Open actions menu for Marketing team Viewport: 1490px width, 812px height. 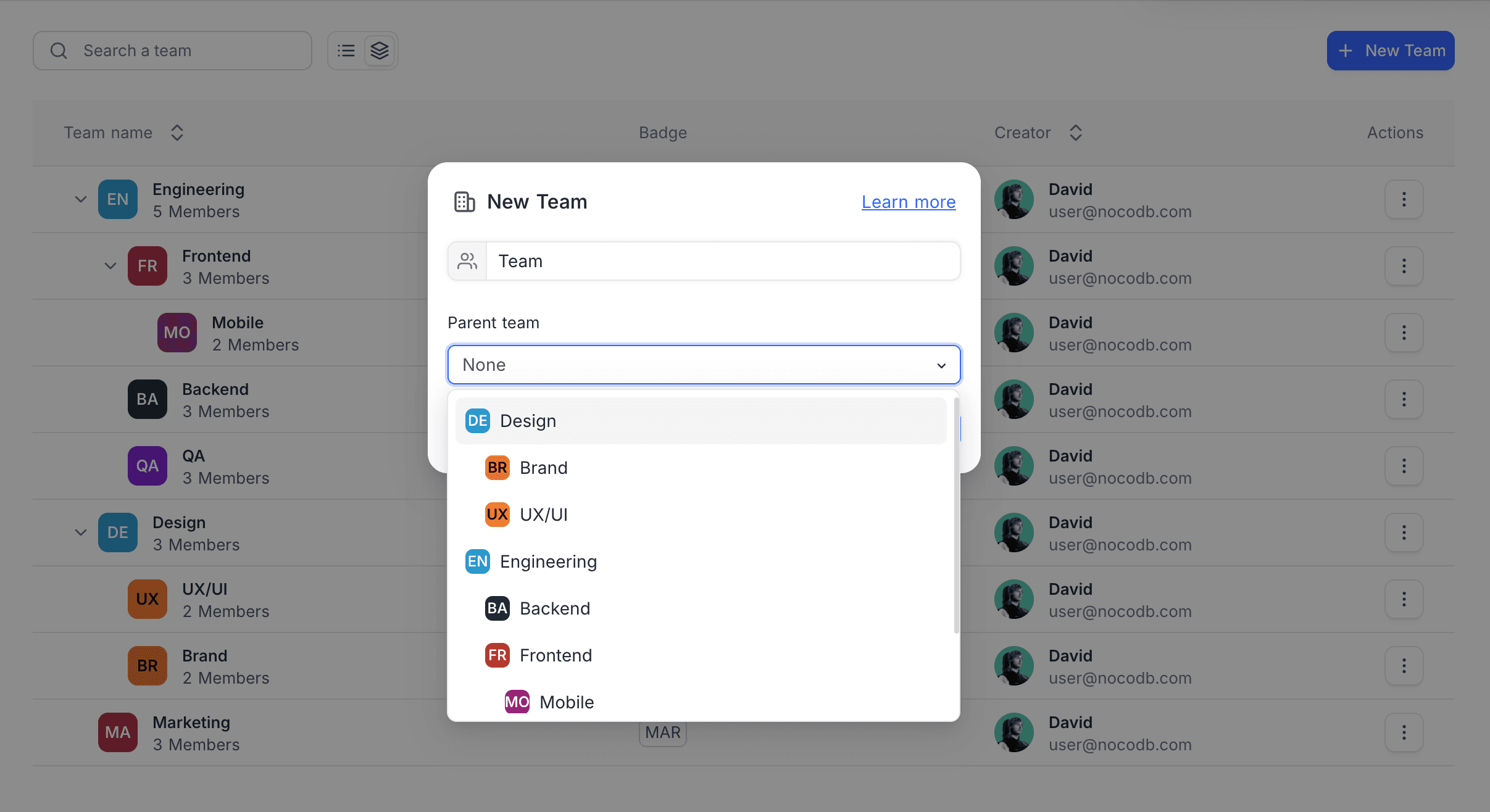tap(1404, 732)
